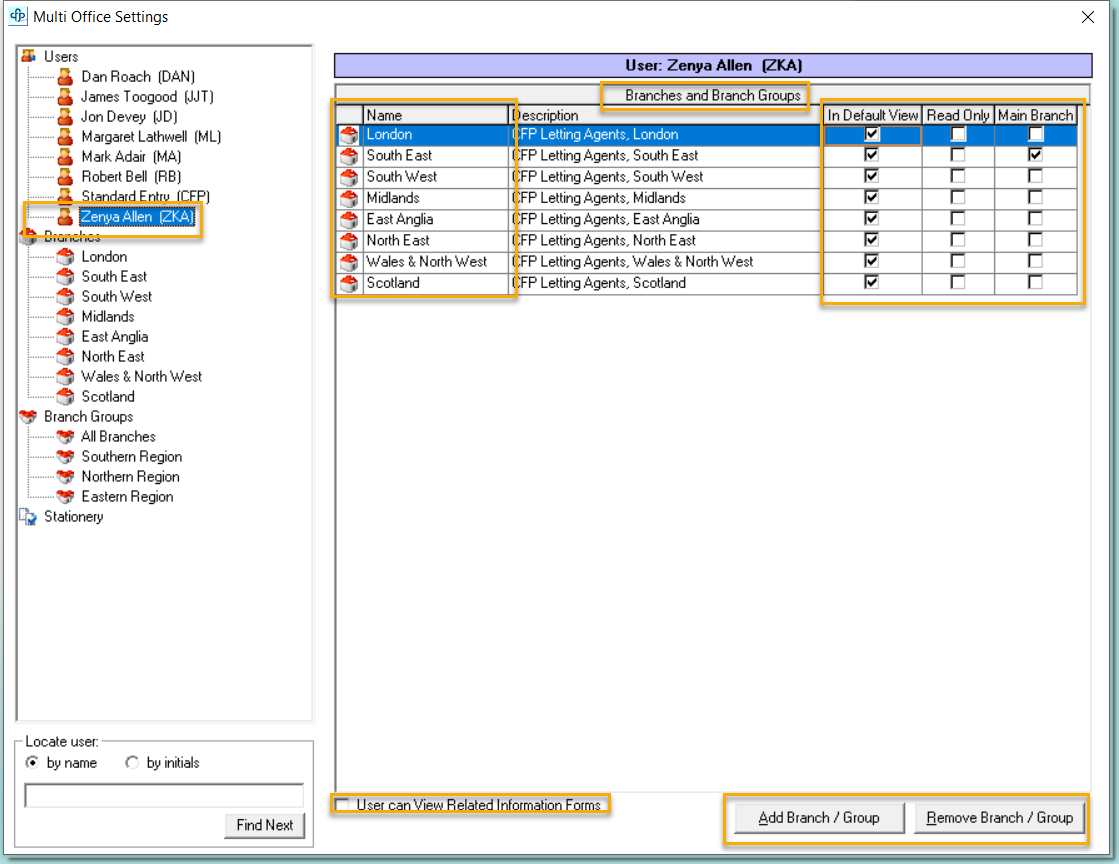1119x864 pixels.
Task: Tick Main Branch for London
Action: (x=1035, y=134)
